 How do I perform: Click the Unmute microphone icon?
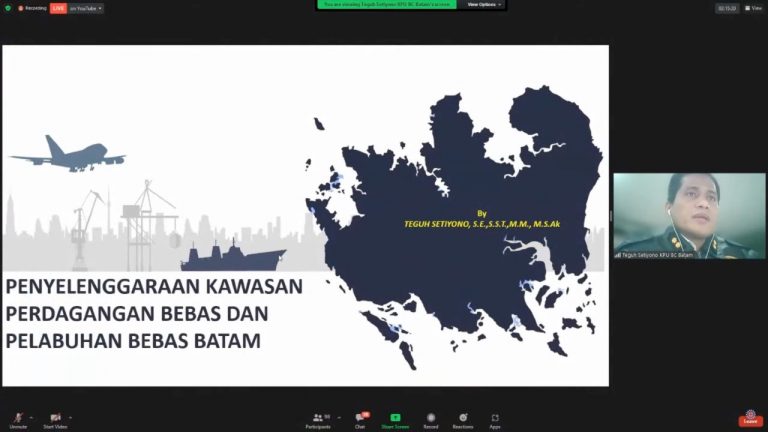coord(18,417)
